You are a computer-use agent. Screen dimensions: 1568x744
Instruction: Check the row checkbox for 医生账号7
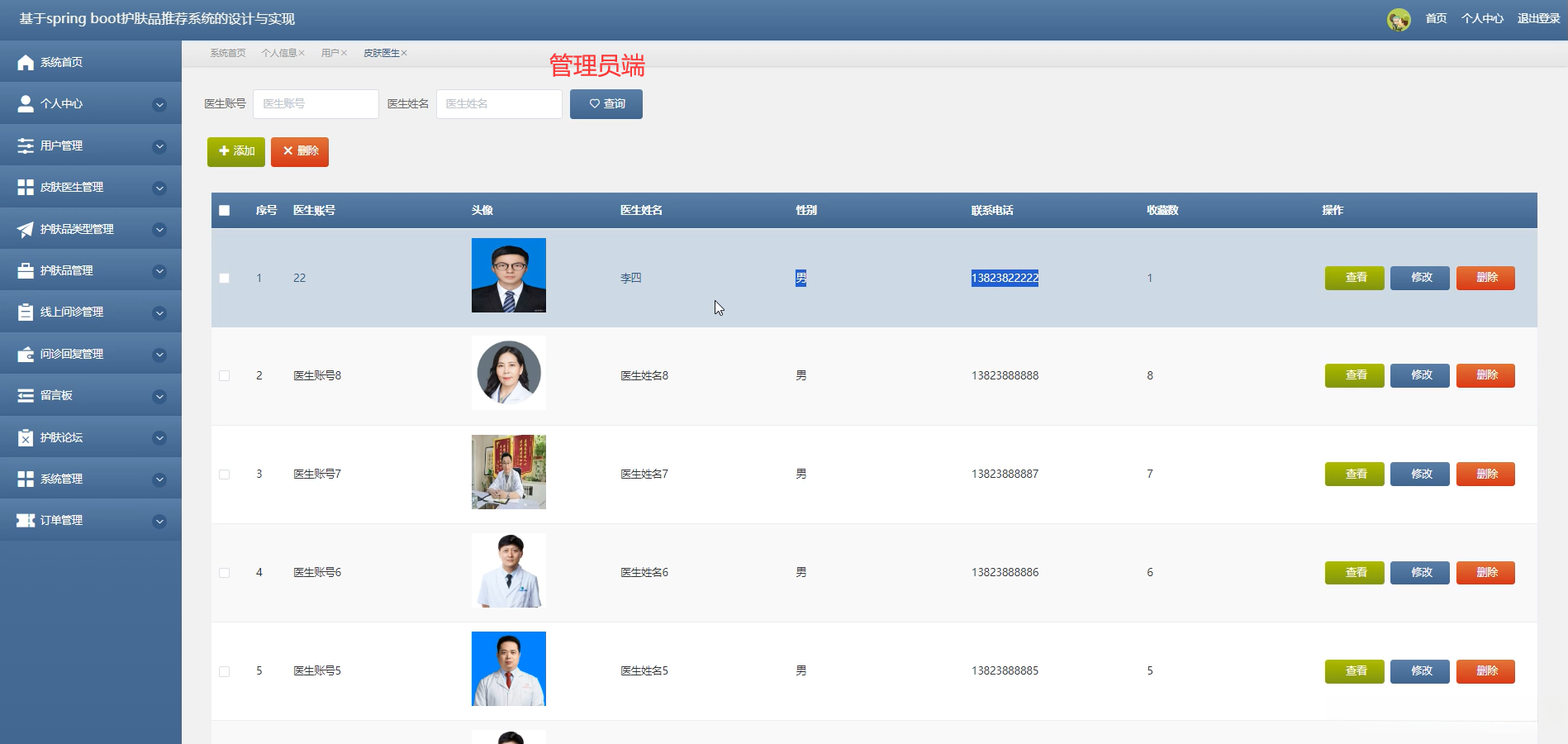click(225, 474)
